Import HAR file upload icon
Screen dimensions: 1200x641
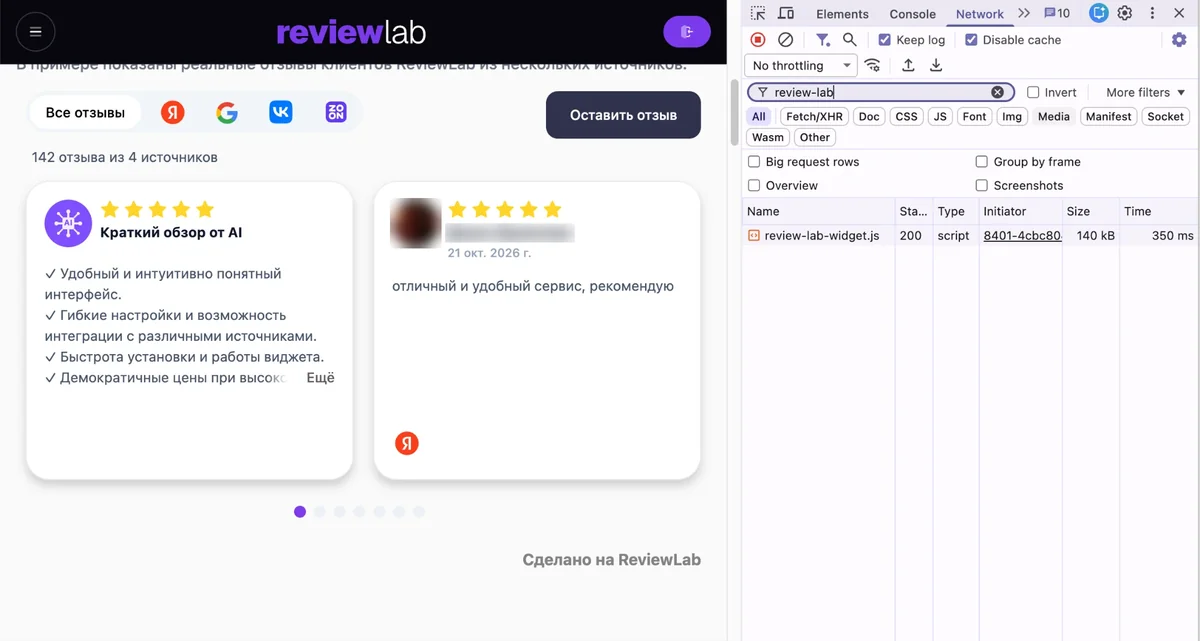point(908,65)
